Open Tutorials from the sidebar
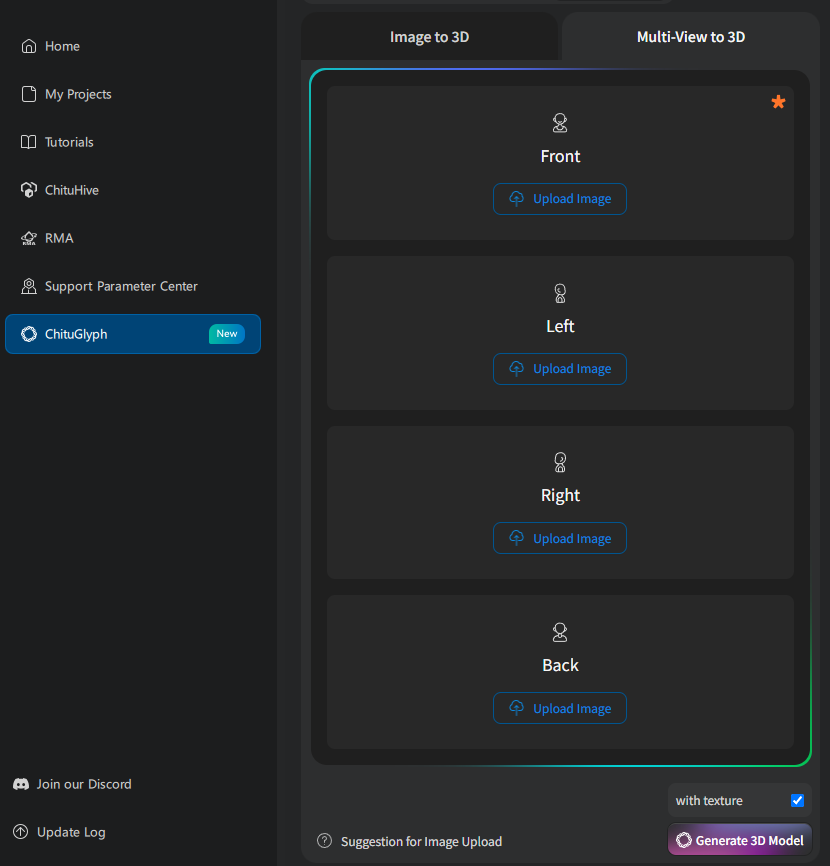This screenshot has height=866, width=830. pyautogui.click(x=133, y=142)
